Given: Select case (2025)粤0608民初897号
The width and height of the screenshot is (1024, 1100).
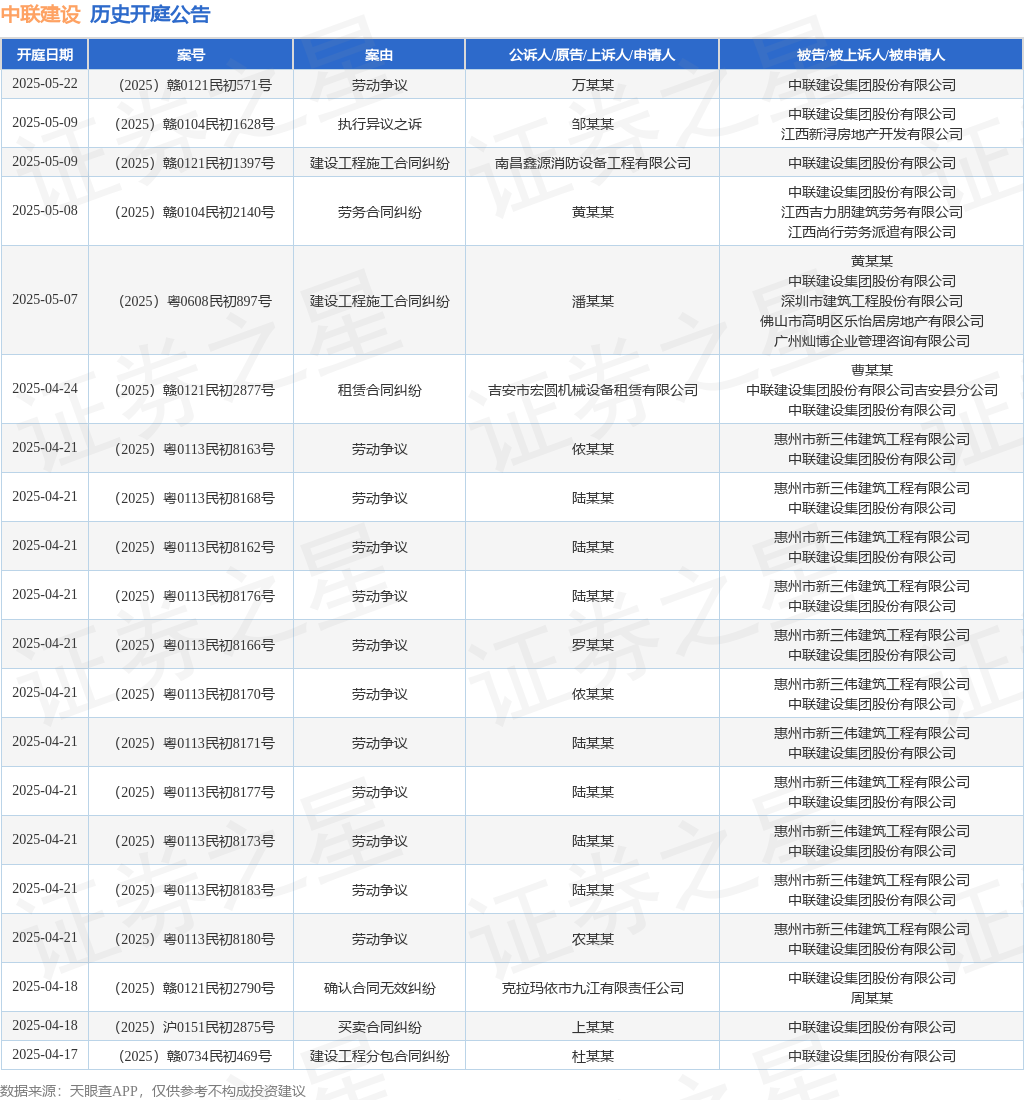Looking at the screenshot, I should click(x=195, y=301).
